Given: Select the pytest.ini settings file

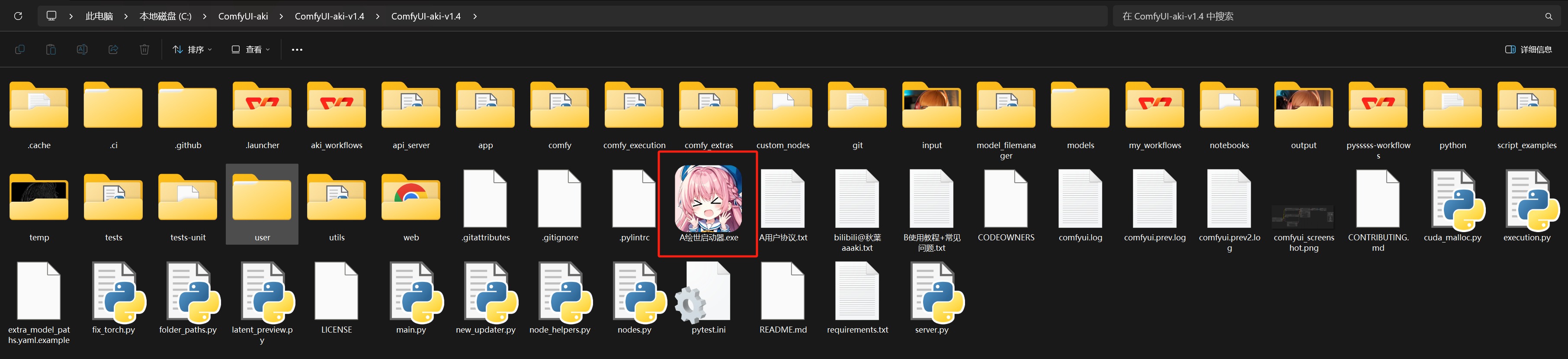Looking at the screenshot, I should [x=709, y=299].
